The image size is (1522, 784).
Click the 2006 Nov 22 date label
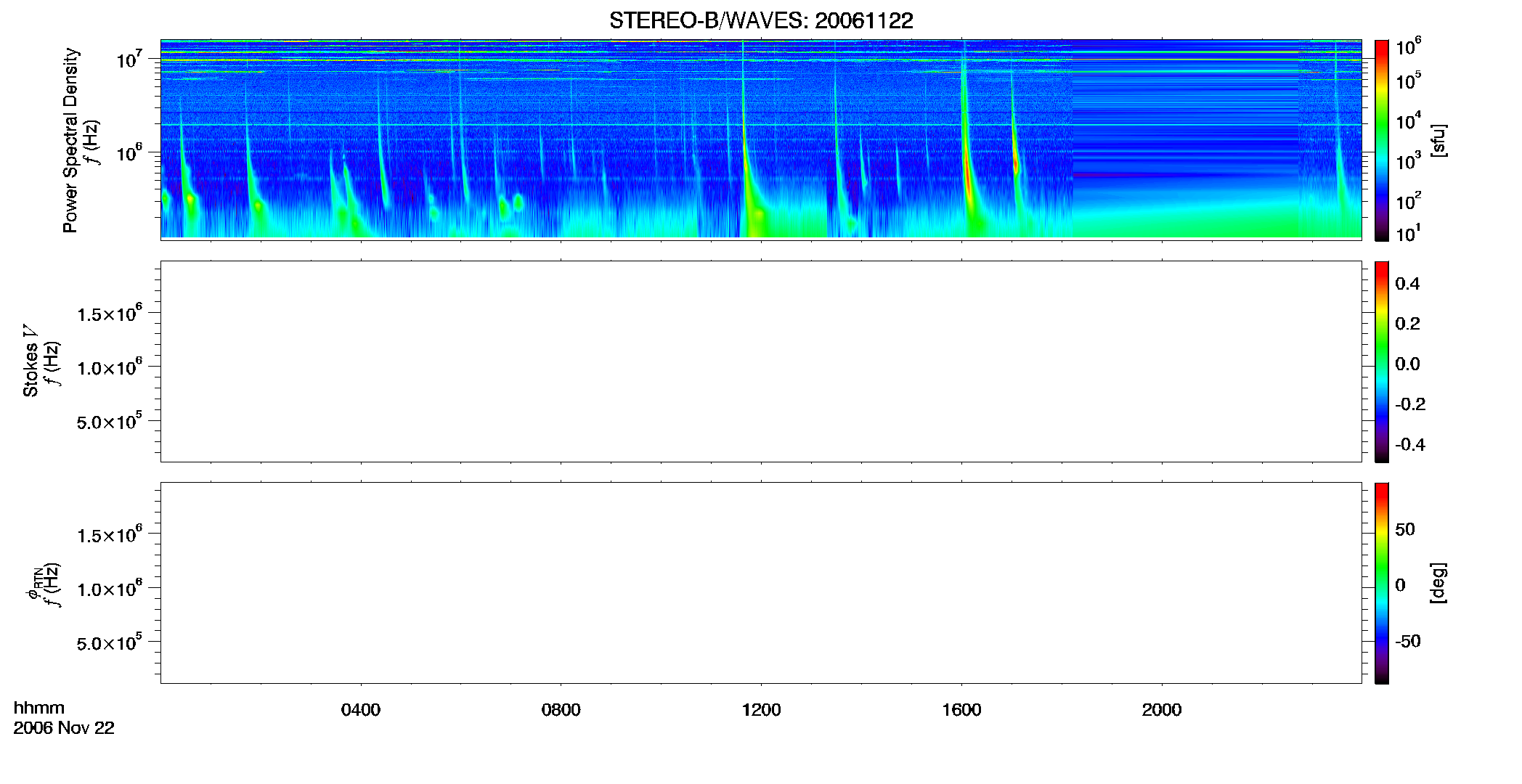coord(64,728)
